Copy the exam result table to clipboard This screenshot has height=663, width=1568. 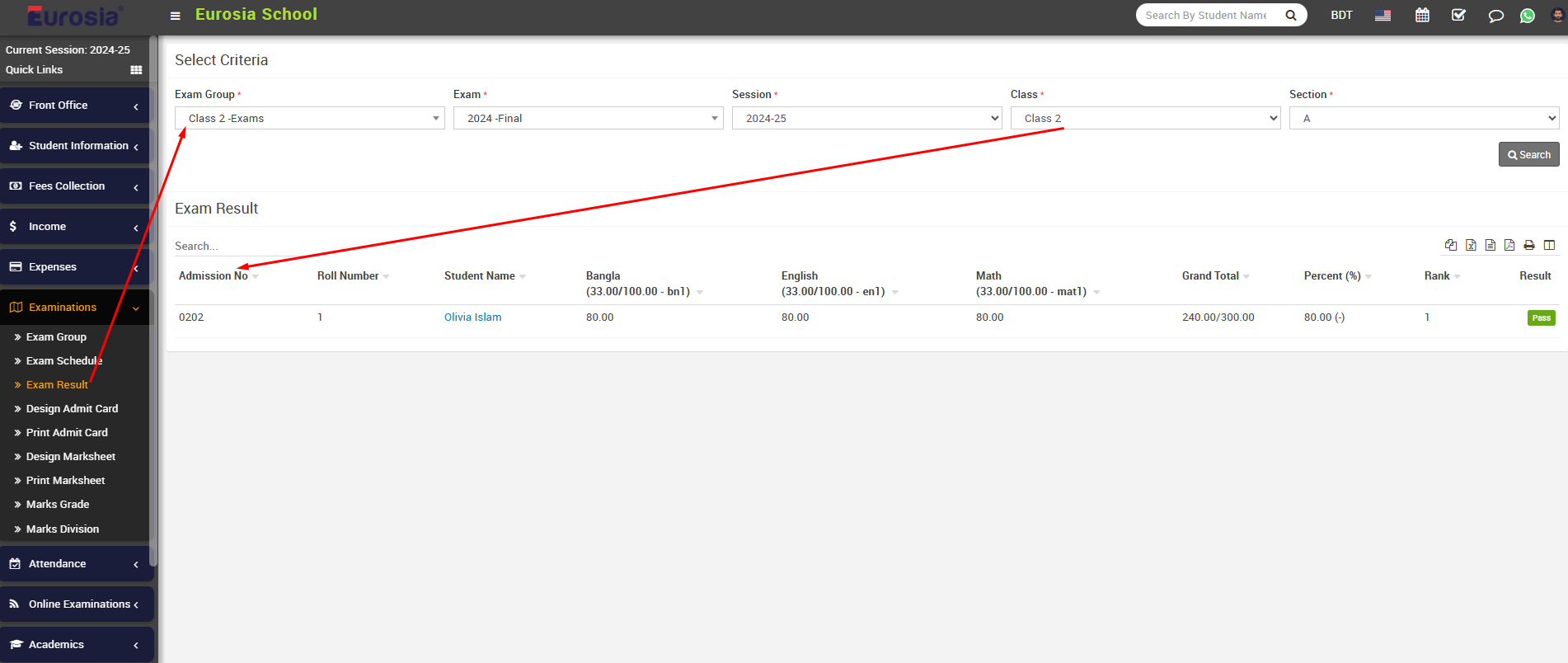pyautogui.click(x=1451, y=245)
